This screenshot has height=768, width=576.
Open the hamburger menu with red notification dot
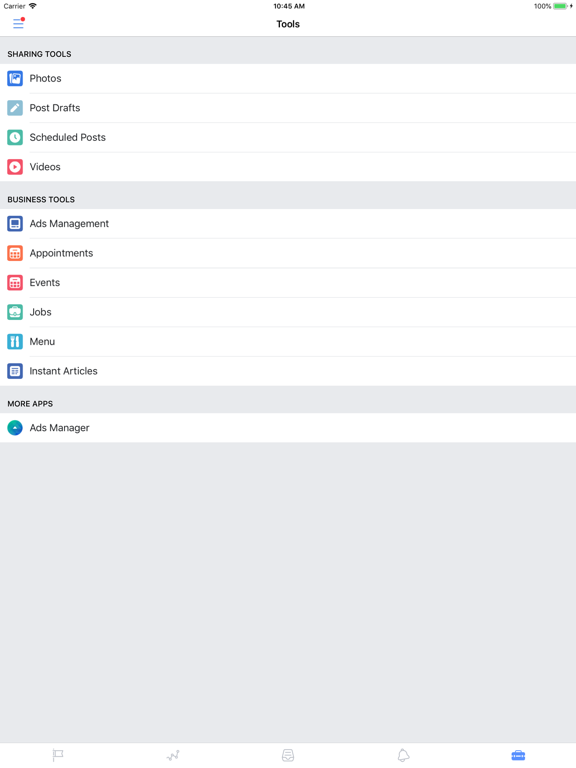tap(19, 23)
